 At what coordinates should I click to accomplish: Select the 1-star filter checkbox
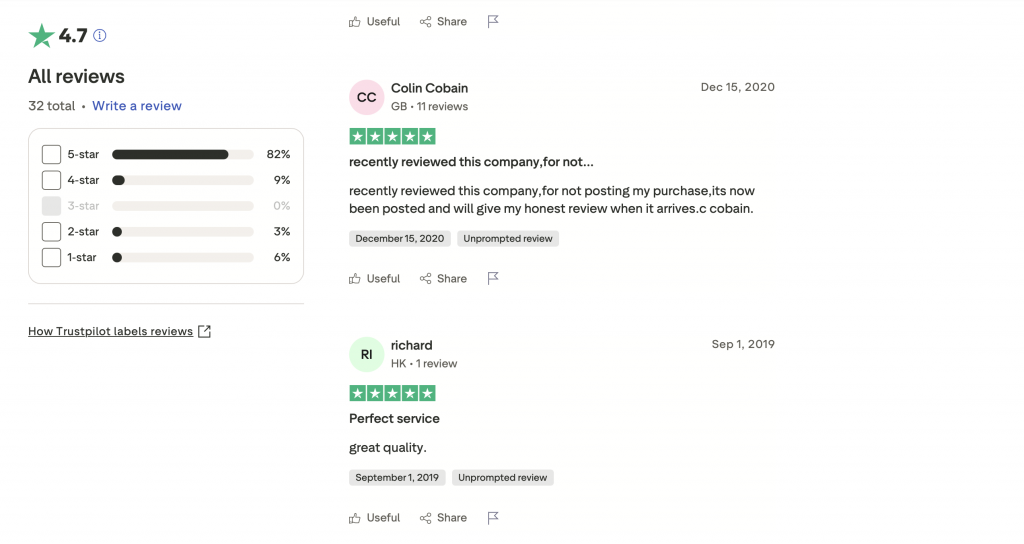(51, 258)
